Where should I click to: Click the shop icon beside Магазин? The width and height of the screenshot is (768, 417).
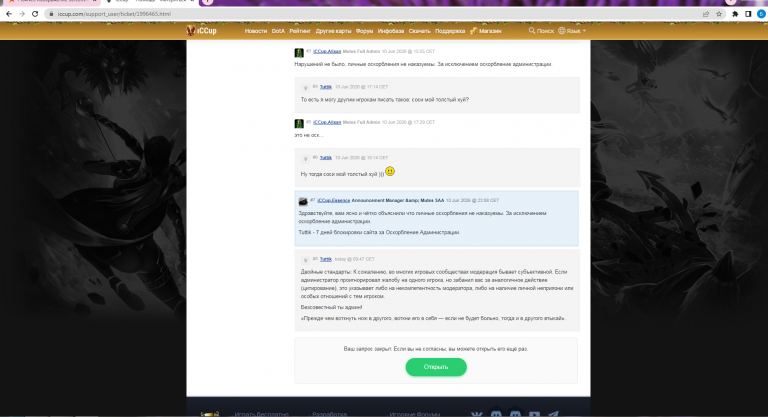click(x=473, y=31)
